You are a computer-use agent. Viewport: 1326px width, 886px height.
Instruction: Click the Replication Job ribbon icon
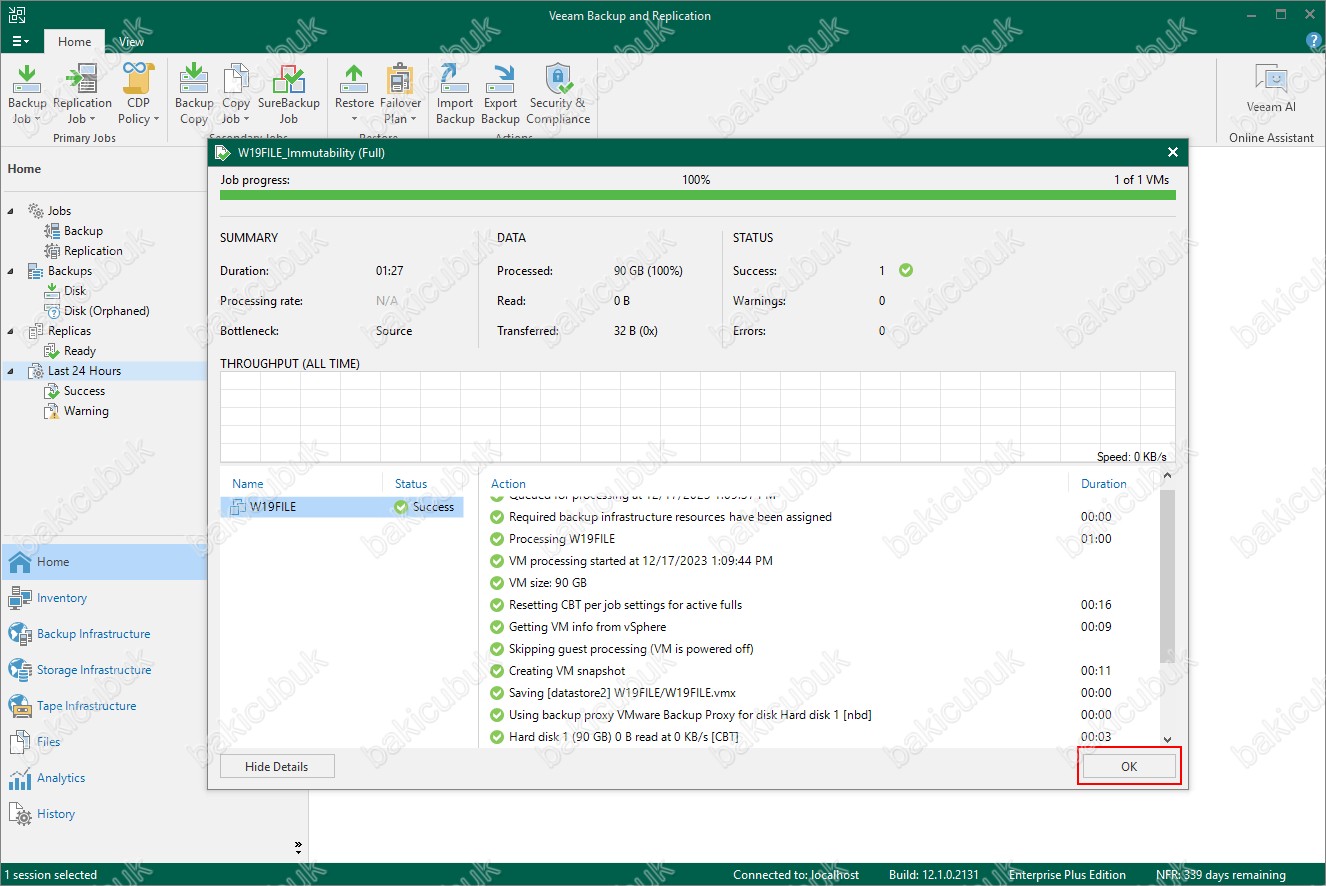pos(82,93)
